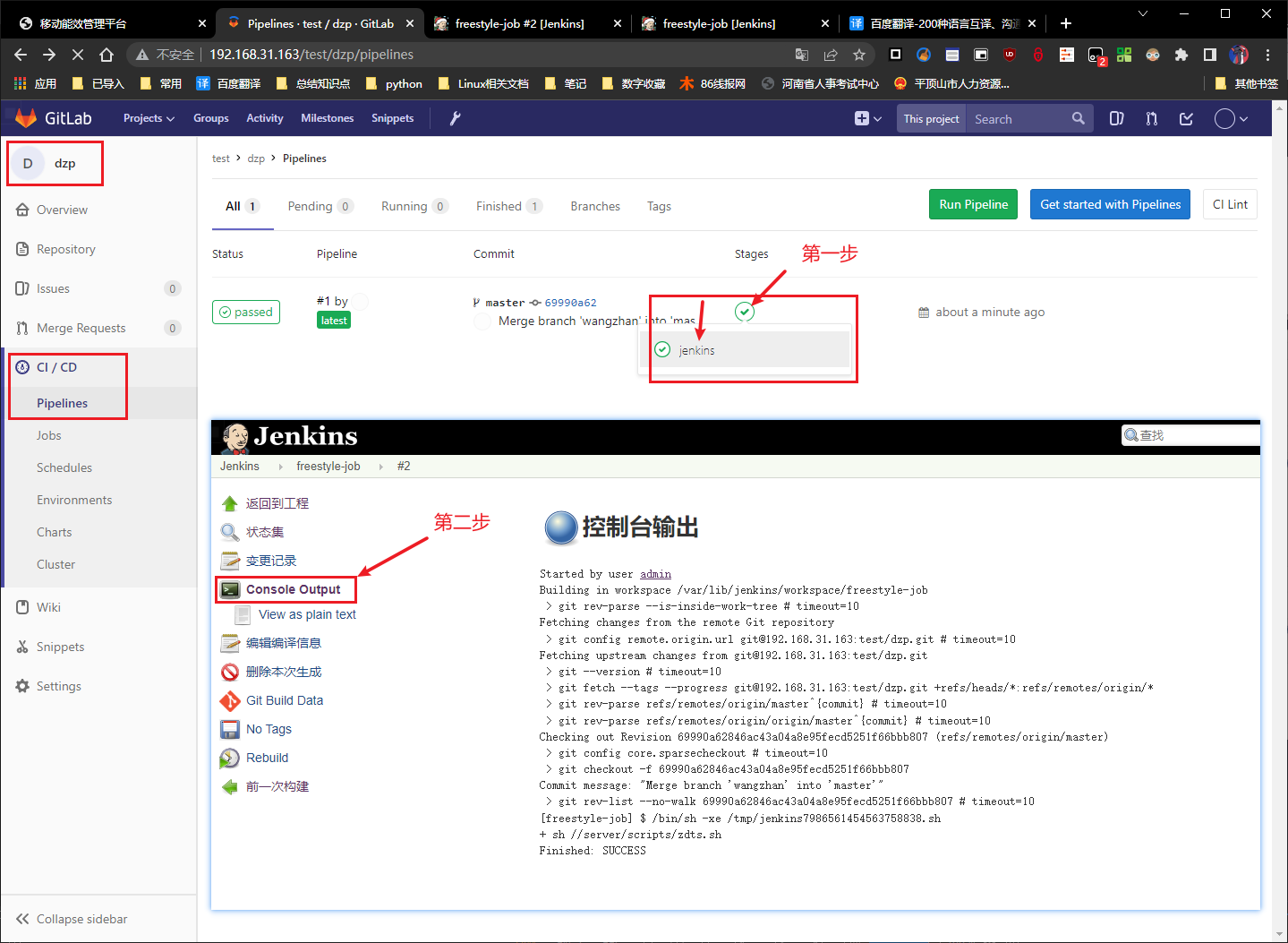Image resolution: width=1288 pixels, height=943 pixels.
Task: Open the python bookmarks folder
Action: (394, 83)
